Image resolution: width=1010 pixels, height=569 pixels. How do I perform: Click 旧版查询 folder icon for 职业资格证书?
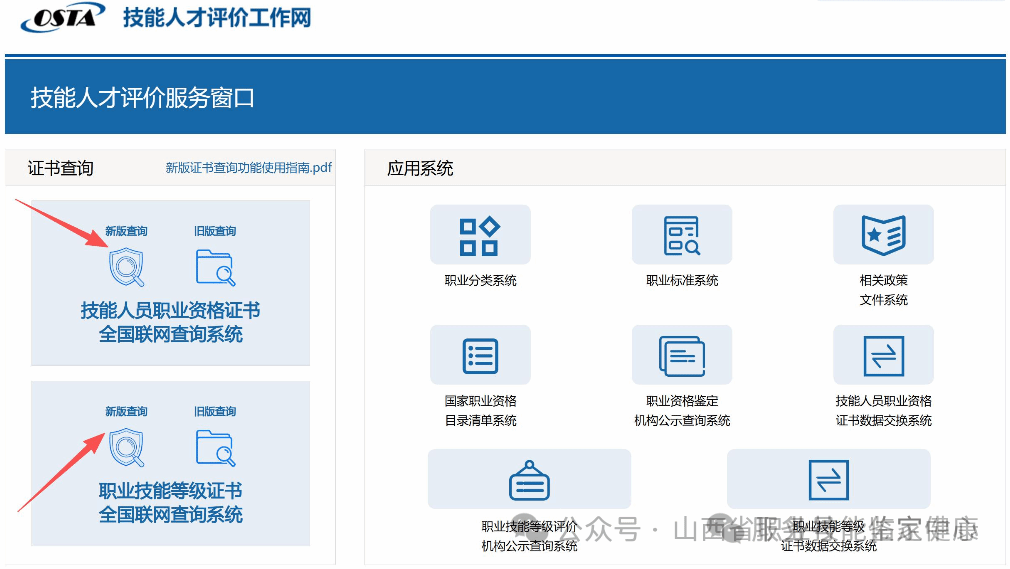[x=215, y=267]
